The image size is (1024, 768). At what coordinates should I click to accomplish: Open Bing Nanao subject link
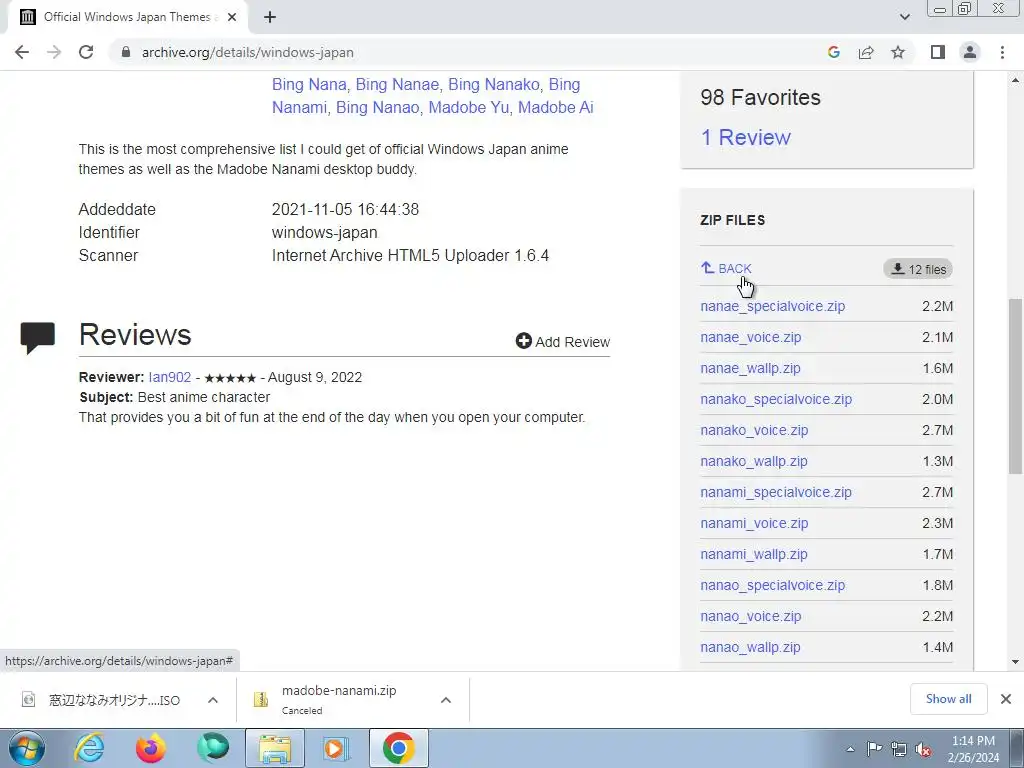377,107
